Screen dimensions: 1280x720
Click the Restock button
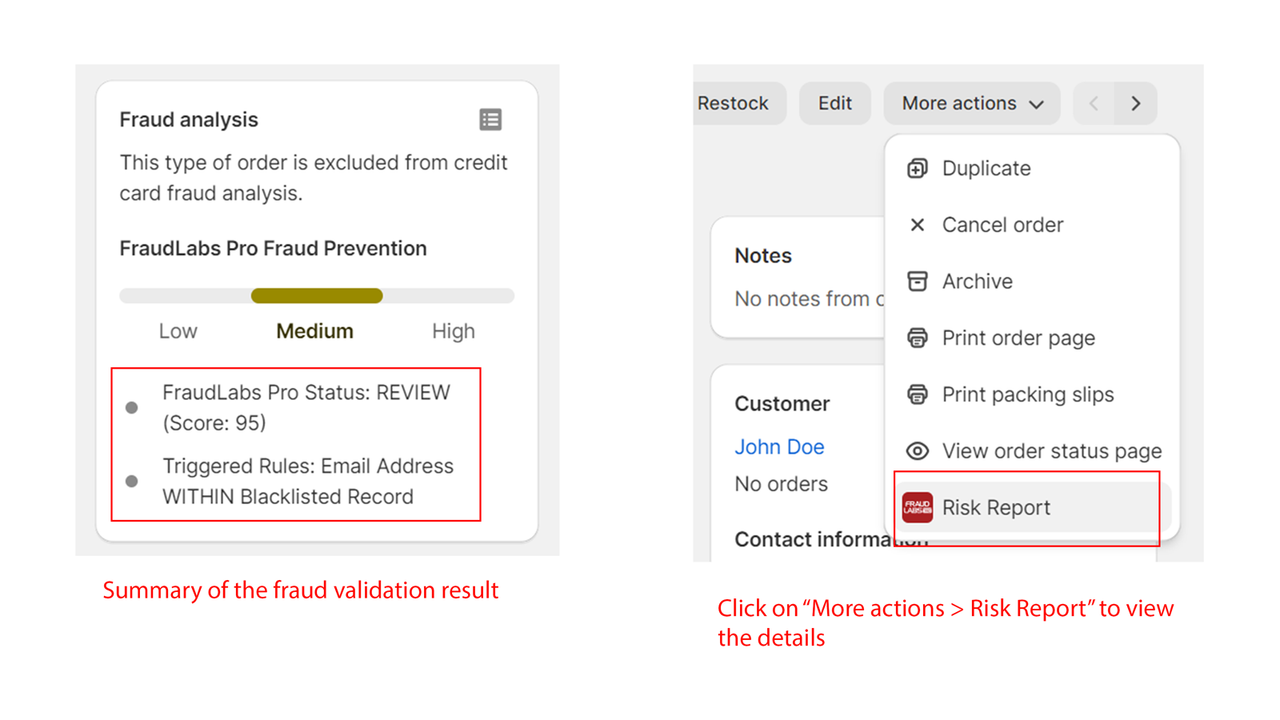(x=739, y=103)
